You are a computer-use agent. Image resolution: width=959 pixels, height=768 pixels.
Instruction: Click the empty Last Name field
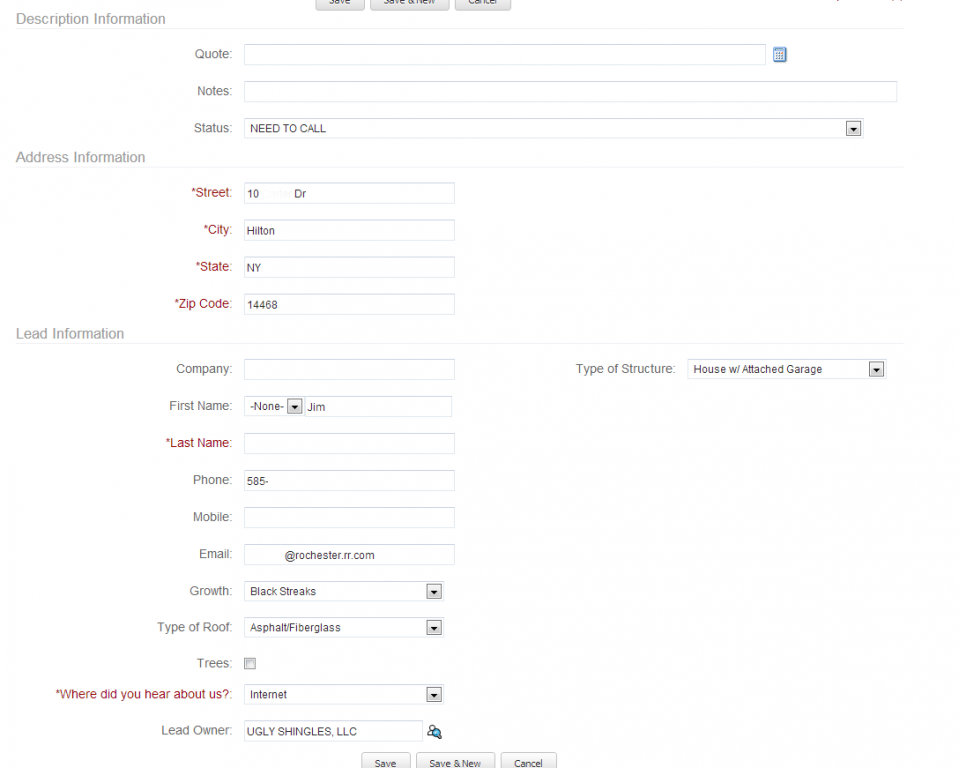(349, 444)
